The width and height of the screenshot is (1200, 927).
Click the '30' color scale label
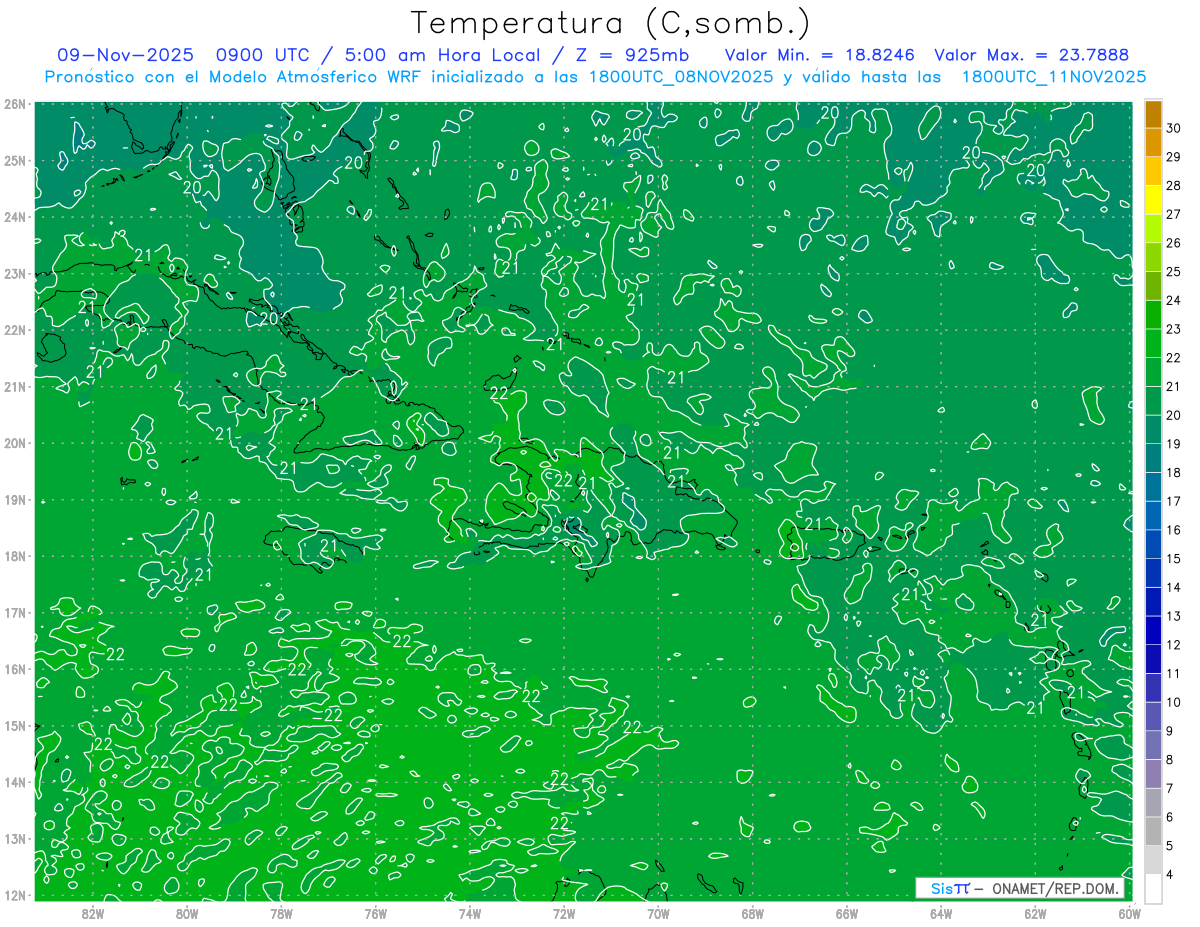[x=1174, y=129]
